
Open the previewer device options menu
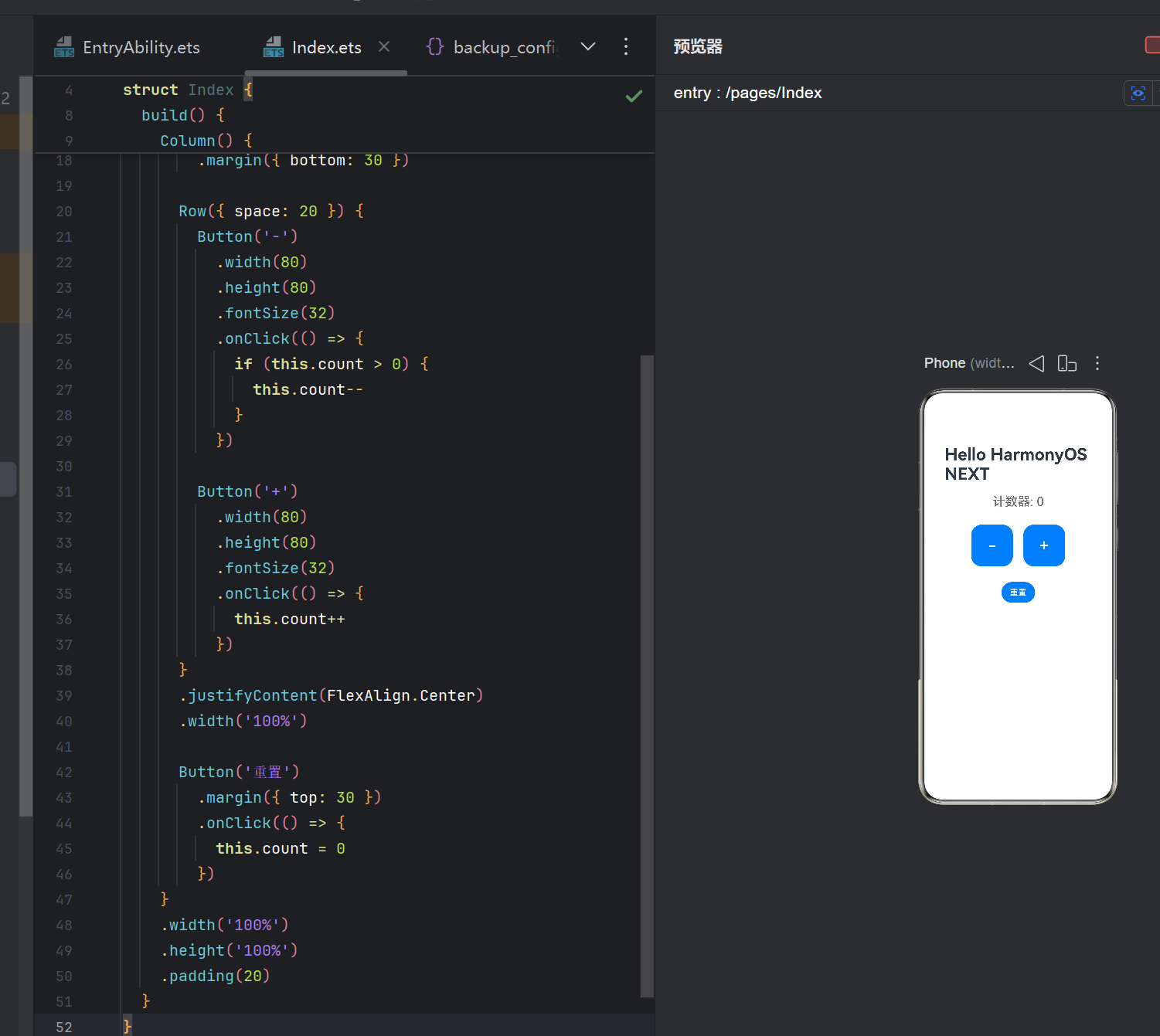click(x=1097, y=363)
